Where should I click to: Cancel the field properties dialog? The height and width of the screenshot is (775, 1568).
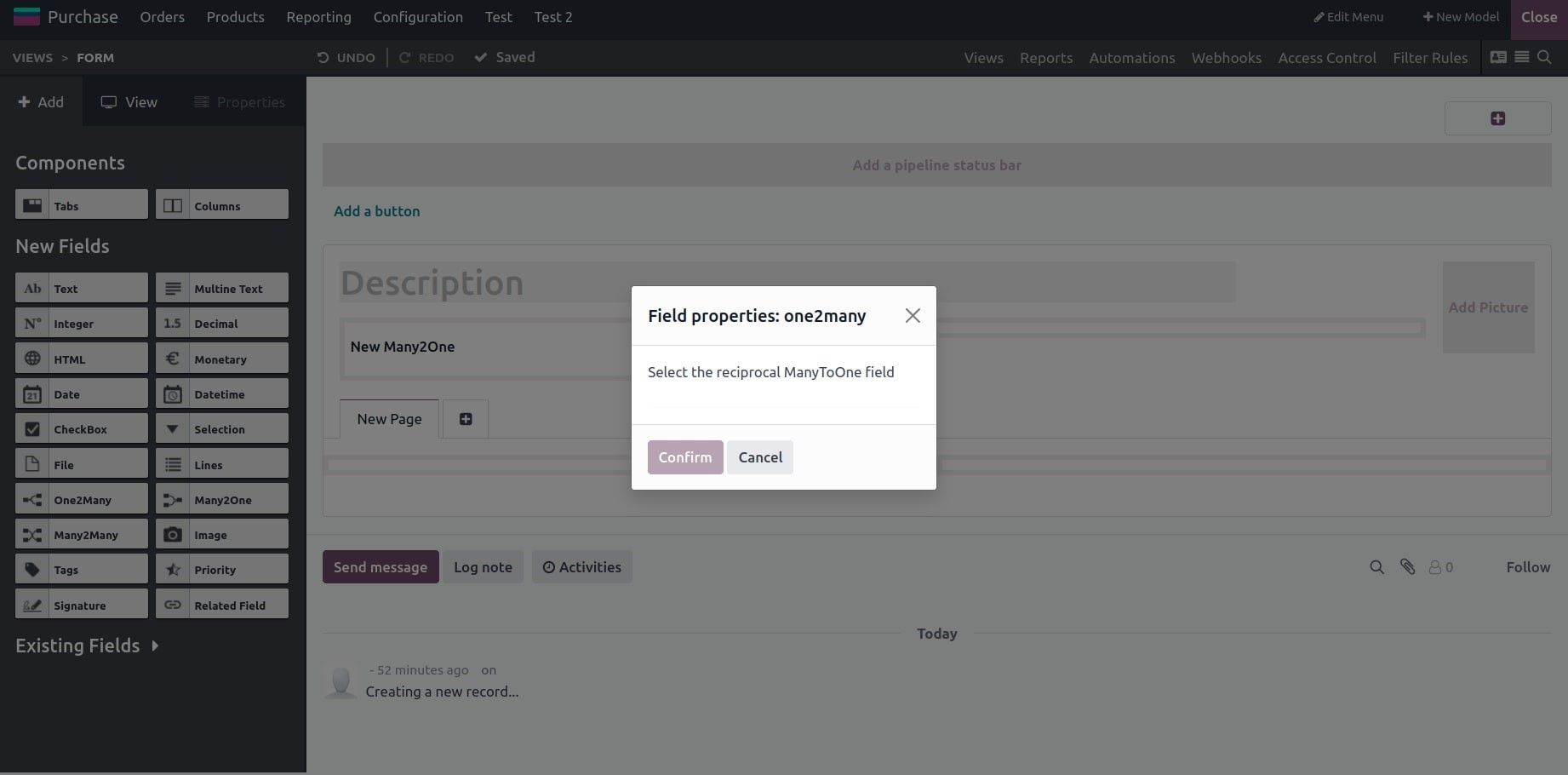(x=760, y=457)
